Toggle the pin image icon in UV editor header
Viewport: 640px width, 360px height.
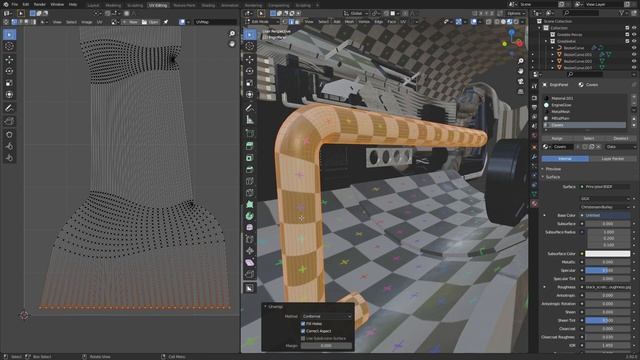pyautogui.click(x=166, y=22)
